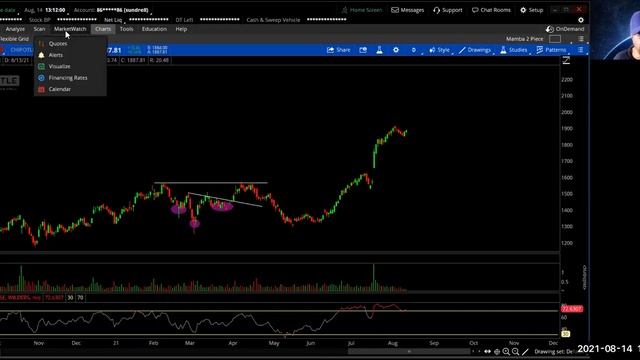Click the time axis scrollbar
The width and height of the screenshot is (640, 360).
tap(409, 351)
